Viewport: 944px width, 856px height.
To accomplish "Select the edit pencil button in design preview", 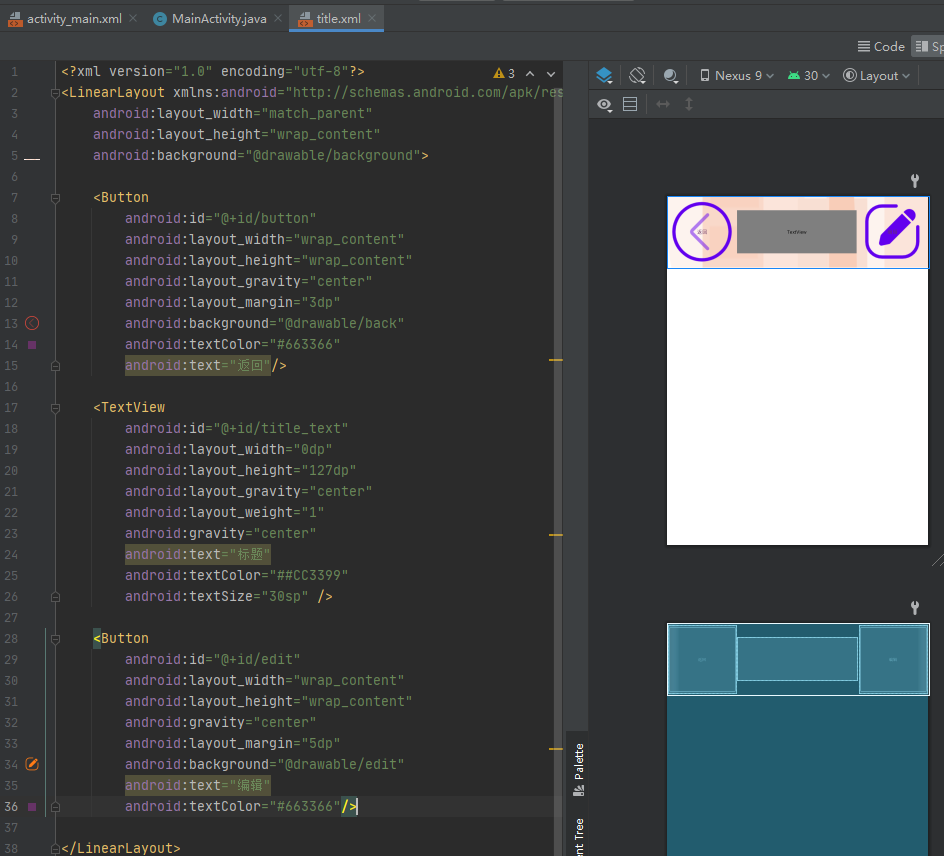I will (x=892, y=232).
